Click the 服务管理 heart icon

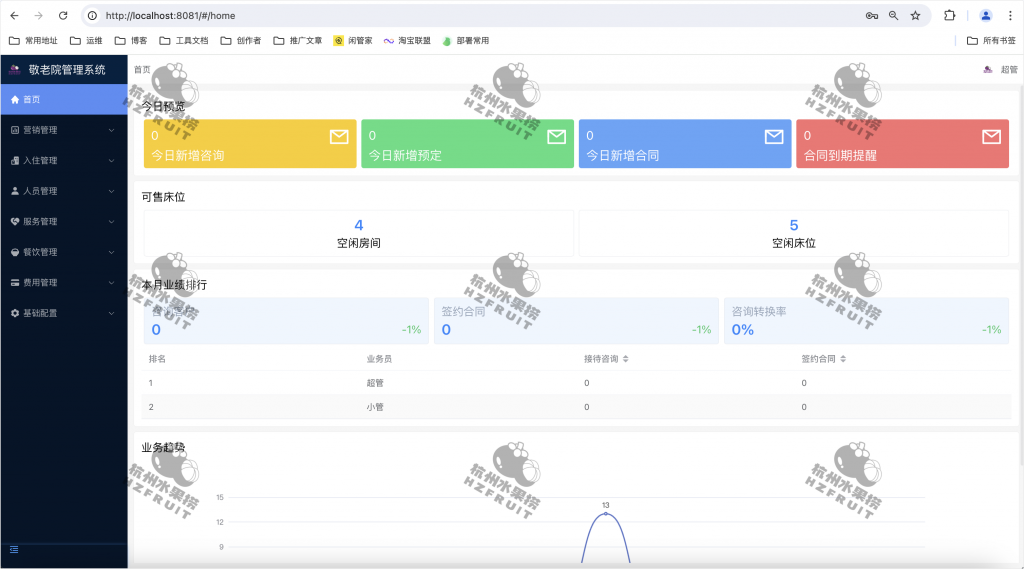[15, 221]
